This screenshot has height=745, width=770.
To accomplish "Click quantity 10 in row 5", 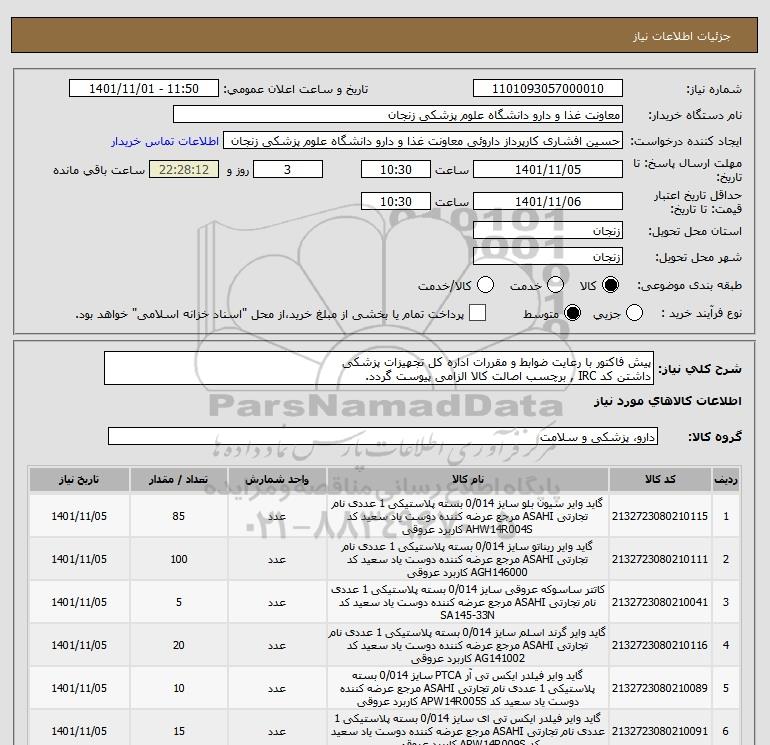I will click(179, 688).
